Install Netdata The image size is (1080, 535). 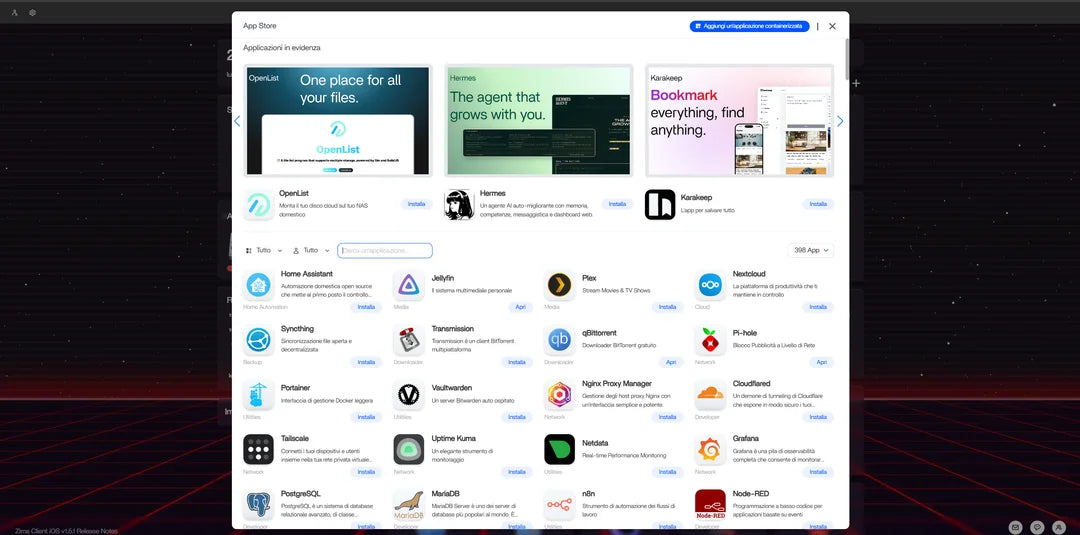[667, 472]
